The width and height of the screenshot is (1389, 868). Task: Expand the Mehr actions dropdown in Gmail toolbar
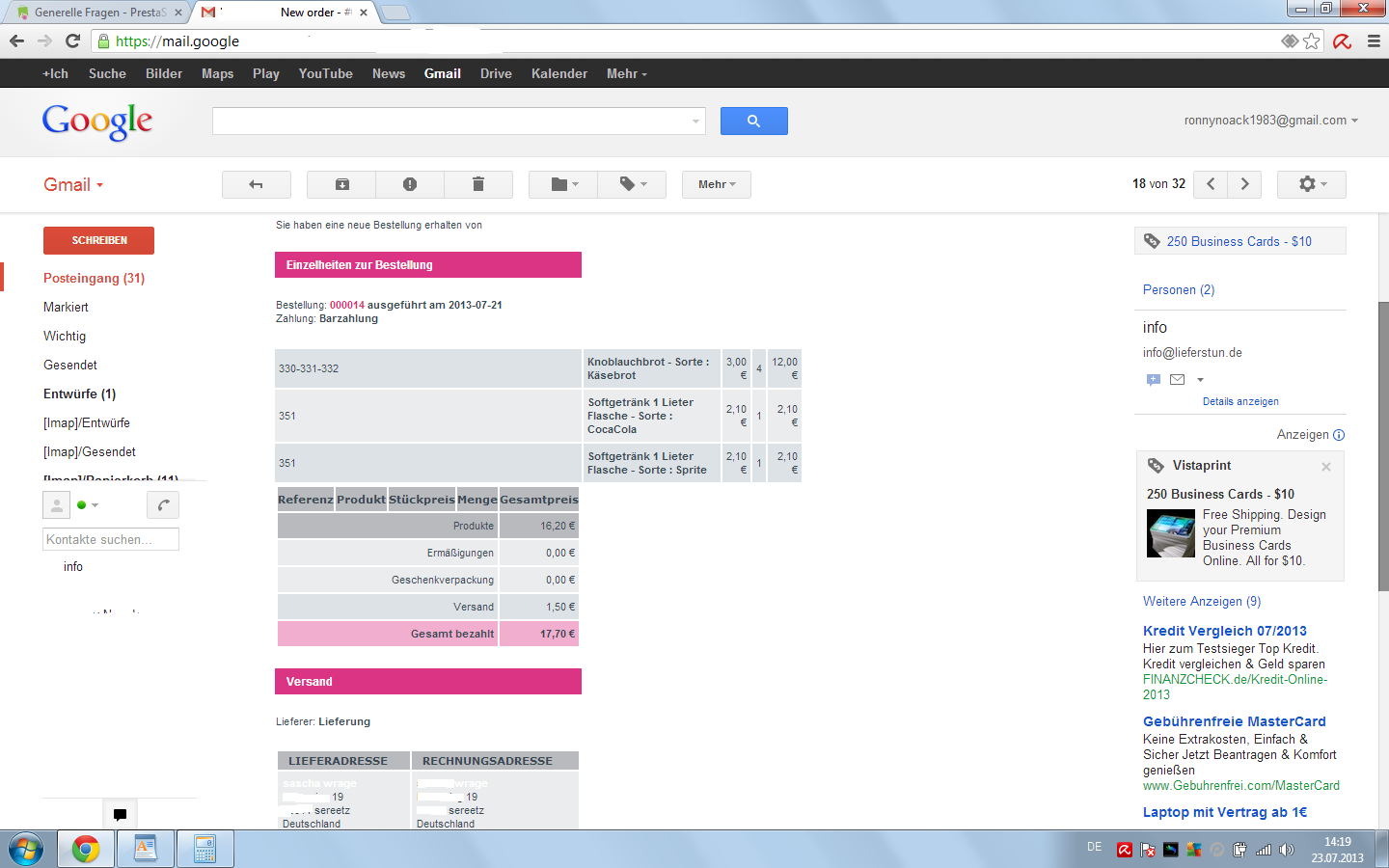pos(717,184)
